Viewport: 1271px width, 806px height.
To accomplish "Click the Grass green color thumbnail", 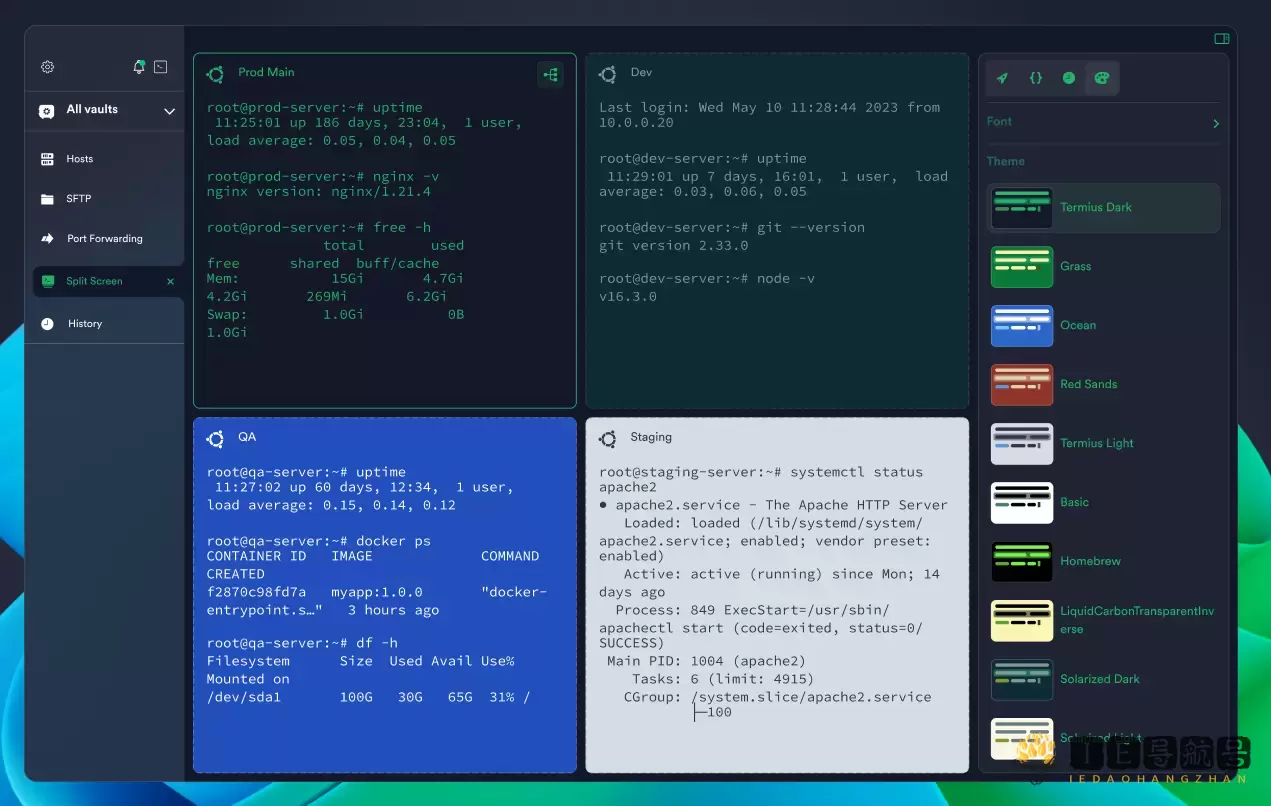I will pos(1022,267).
